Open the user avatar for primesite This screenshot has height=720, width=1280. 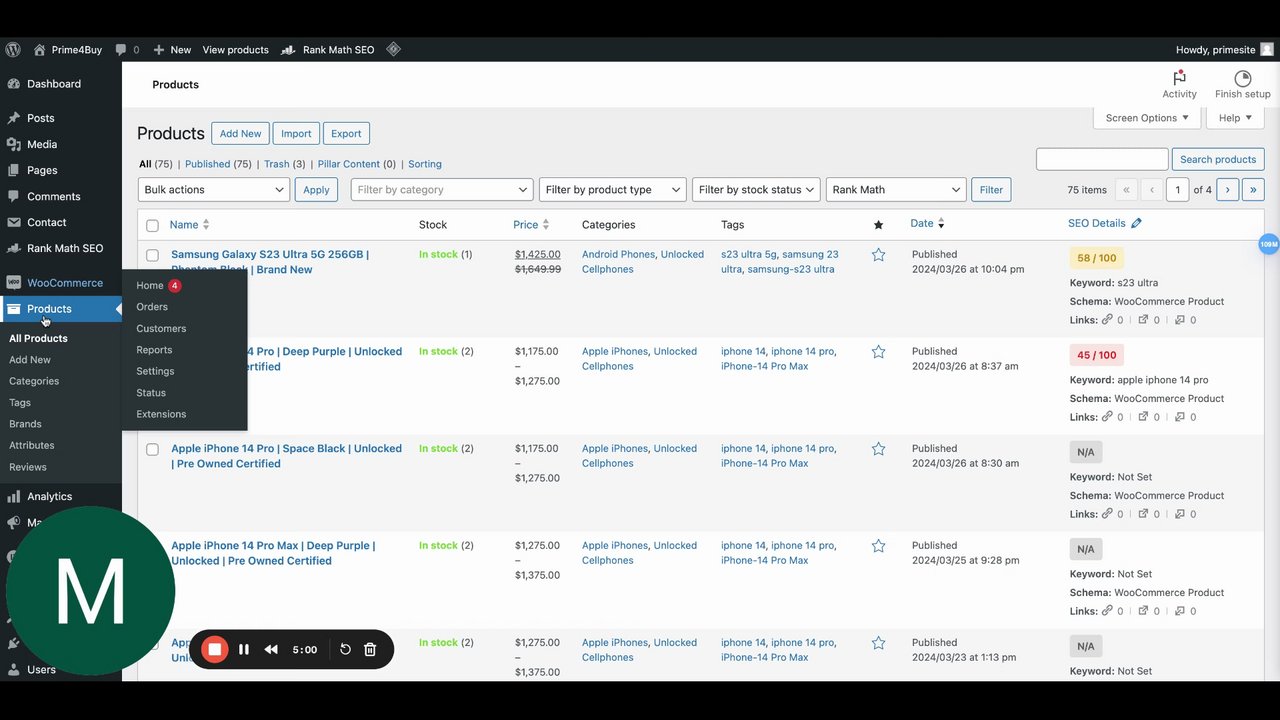1267,49
